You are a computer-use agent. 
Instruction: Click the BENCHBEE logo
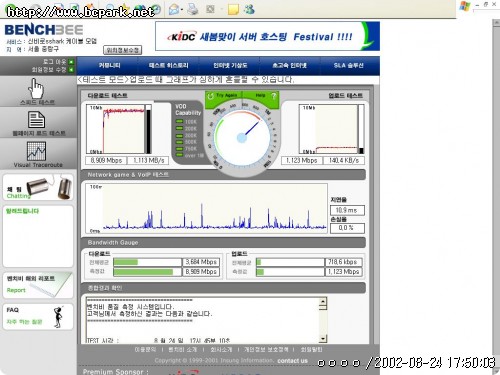tap(44, 30)
